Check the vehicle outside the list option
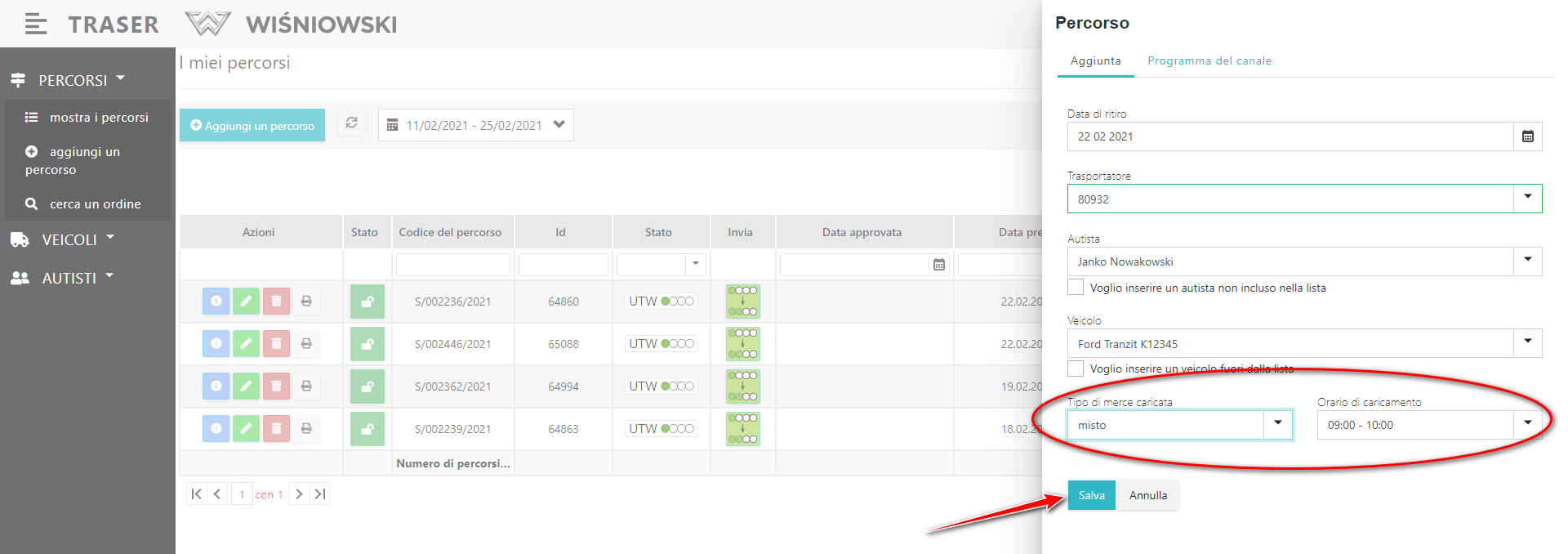Image resolution: width=1568 pixels, height=554 pixels. click(1076, 369)
